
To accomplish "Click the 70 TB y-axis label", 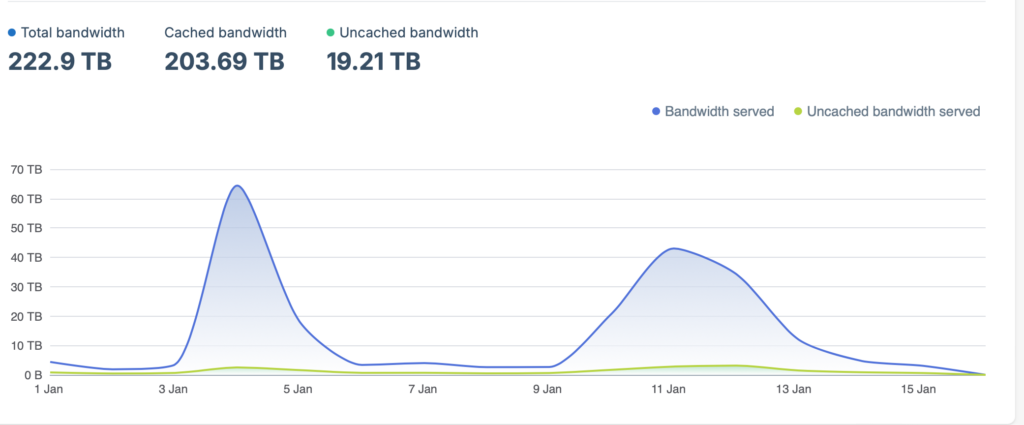I will [27, 170].
